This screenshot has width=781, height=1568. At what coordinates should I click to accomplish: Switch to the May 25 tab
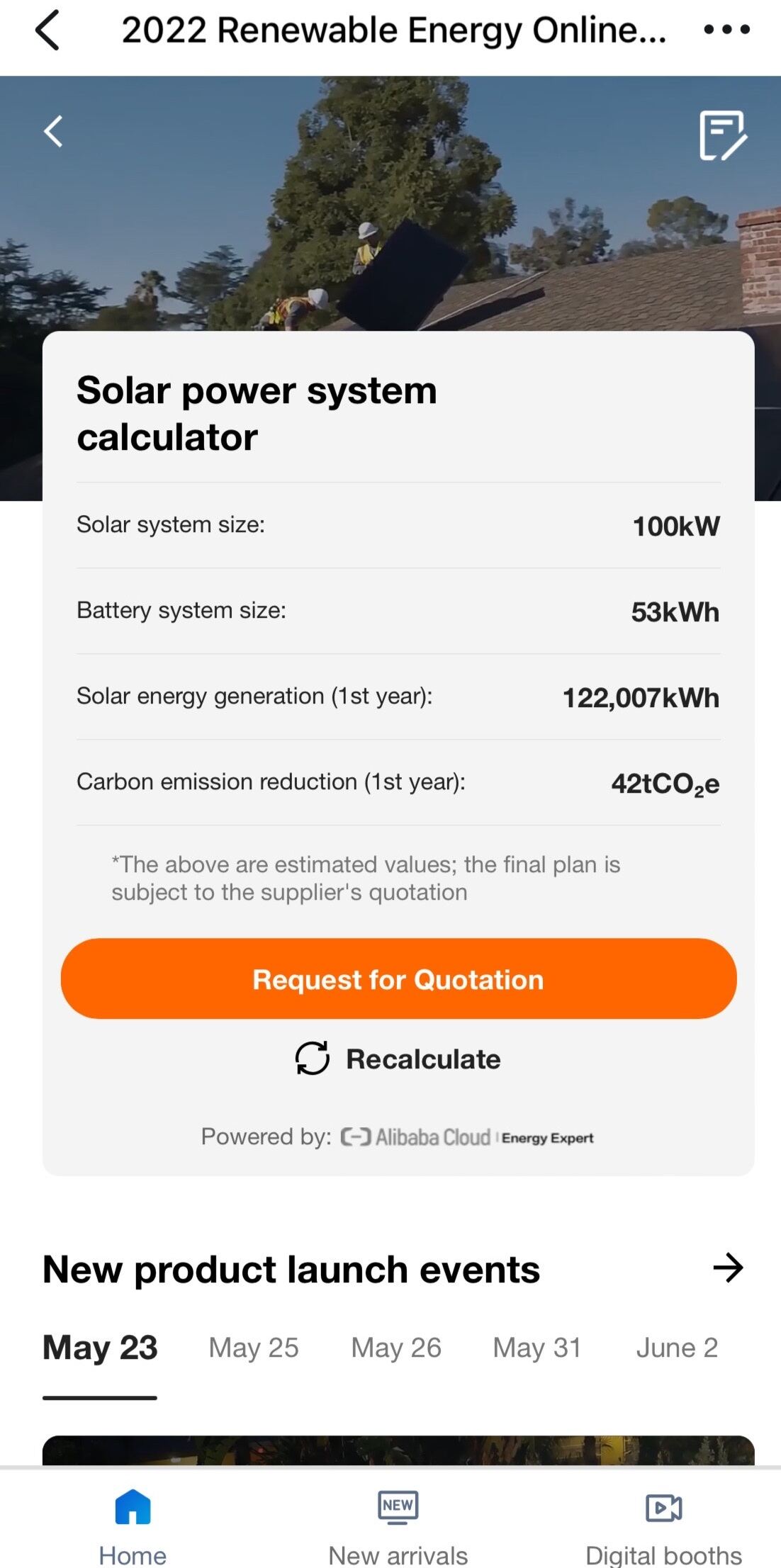point(254,1348)
